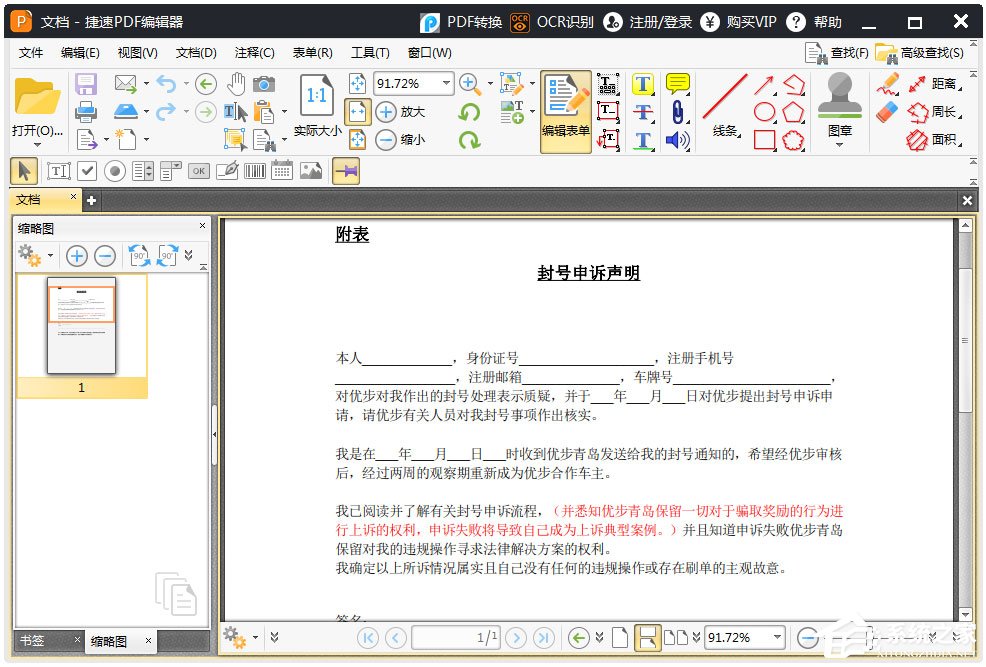Click 注册/登录 to register or log in
The image size is (986, 667).
click(x=650, y=22)
